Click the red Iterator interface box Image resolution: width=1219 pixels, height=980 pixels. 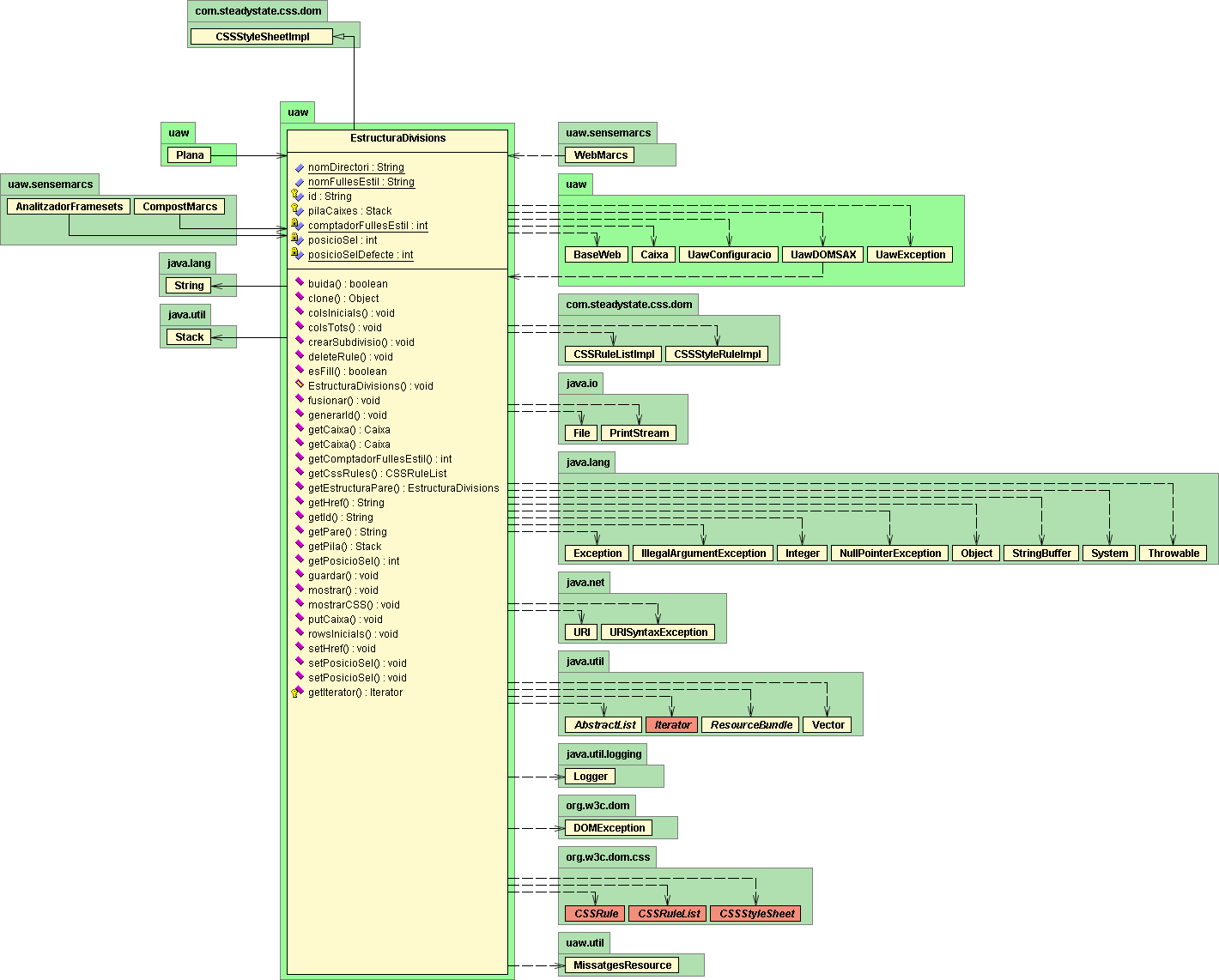tap(671, 725)
